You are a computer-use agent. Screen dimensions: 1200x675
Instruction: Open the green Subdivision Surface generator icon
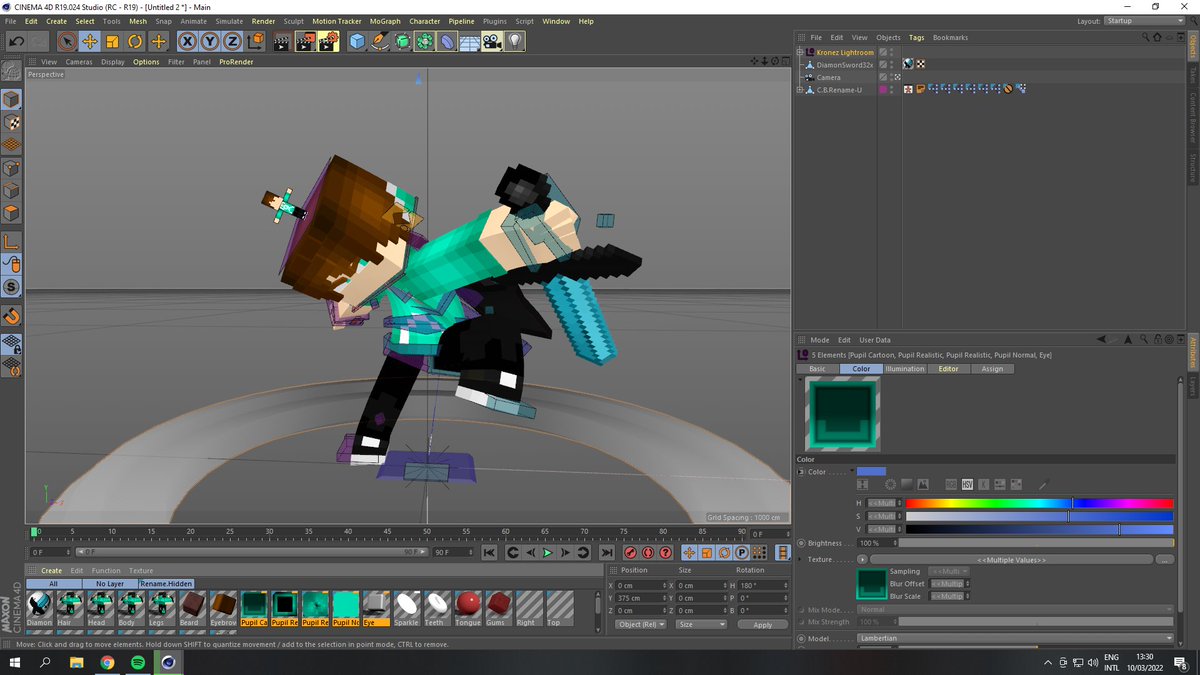(402, 41)
